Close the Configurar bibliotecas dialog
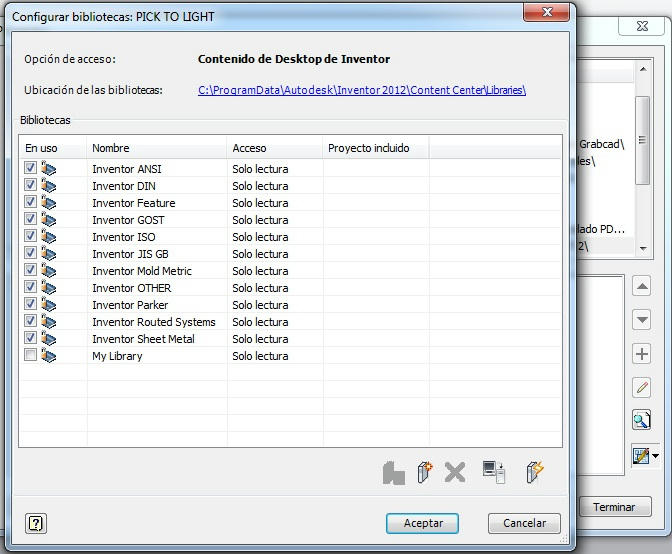The width and height of the screenshot is (672, 554). point(546,12)
